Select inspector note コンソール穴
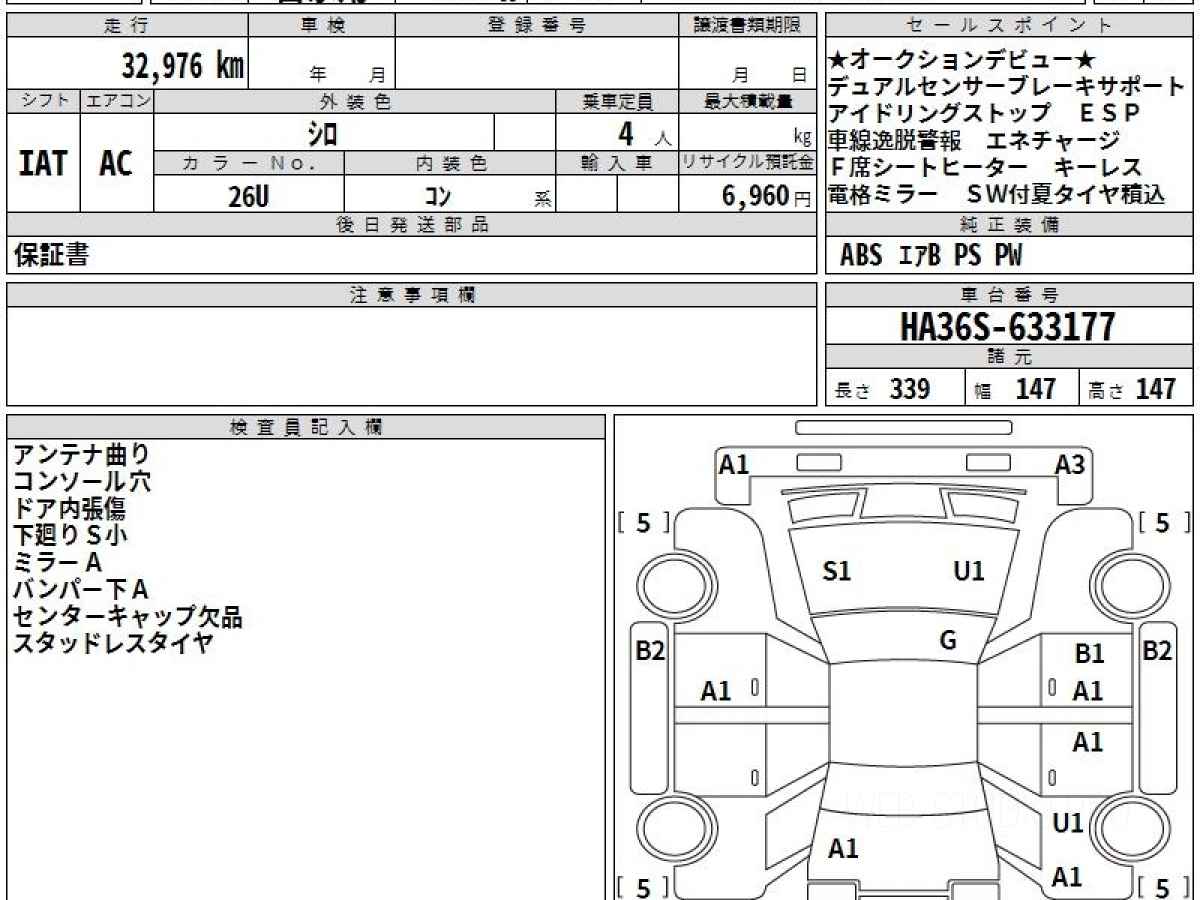 click(x=81, y=482)
